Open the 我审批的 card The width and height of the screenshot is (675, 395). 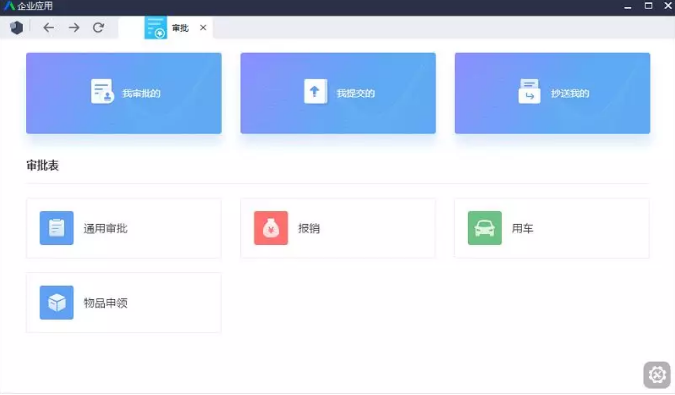pos(124,93)
